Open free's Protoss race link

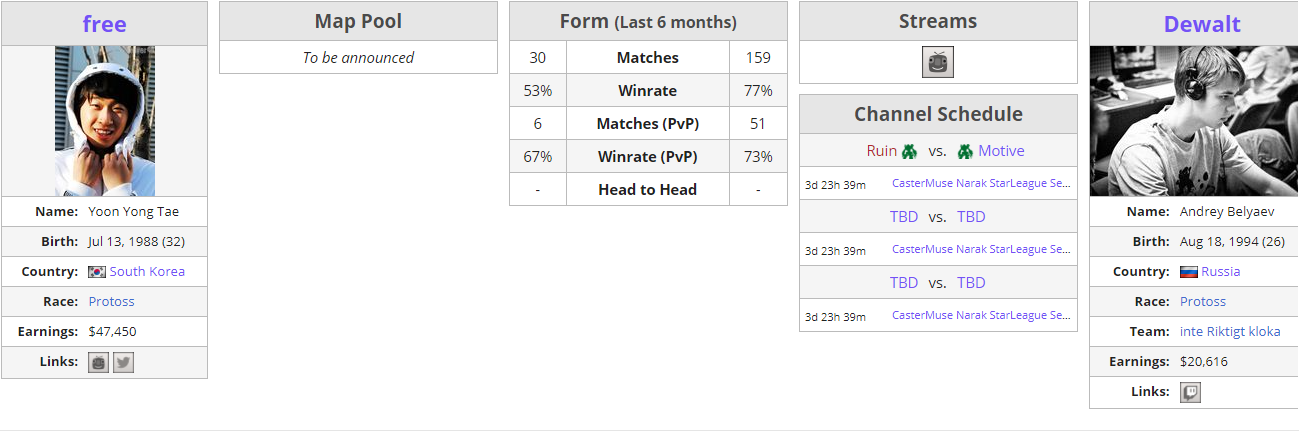point(111,302)
